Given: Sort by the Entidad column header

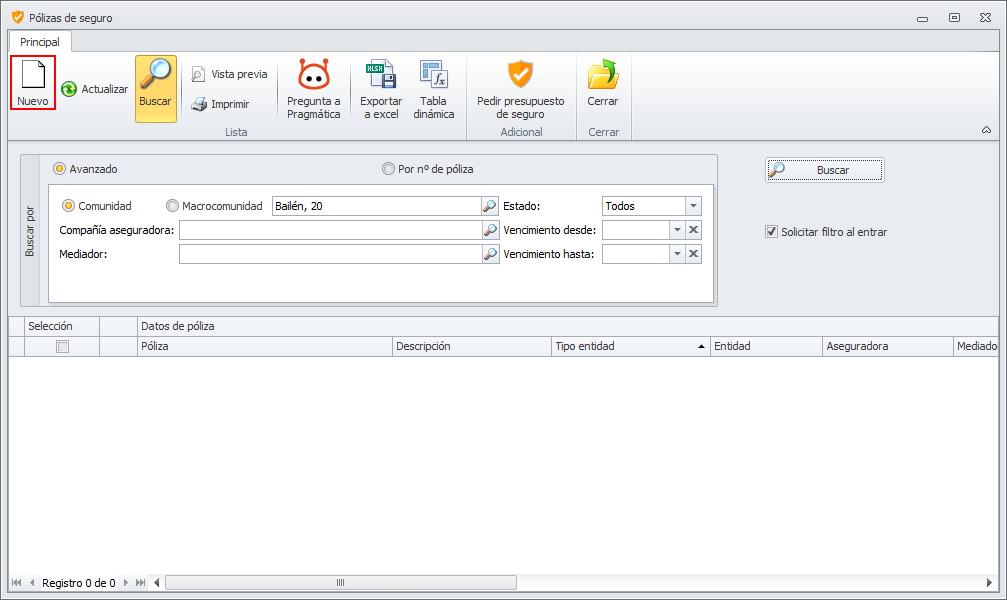Looking at the screenshot, I should (766, 346).
